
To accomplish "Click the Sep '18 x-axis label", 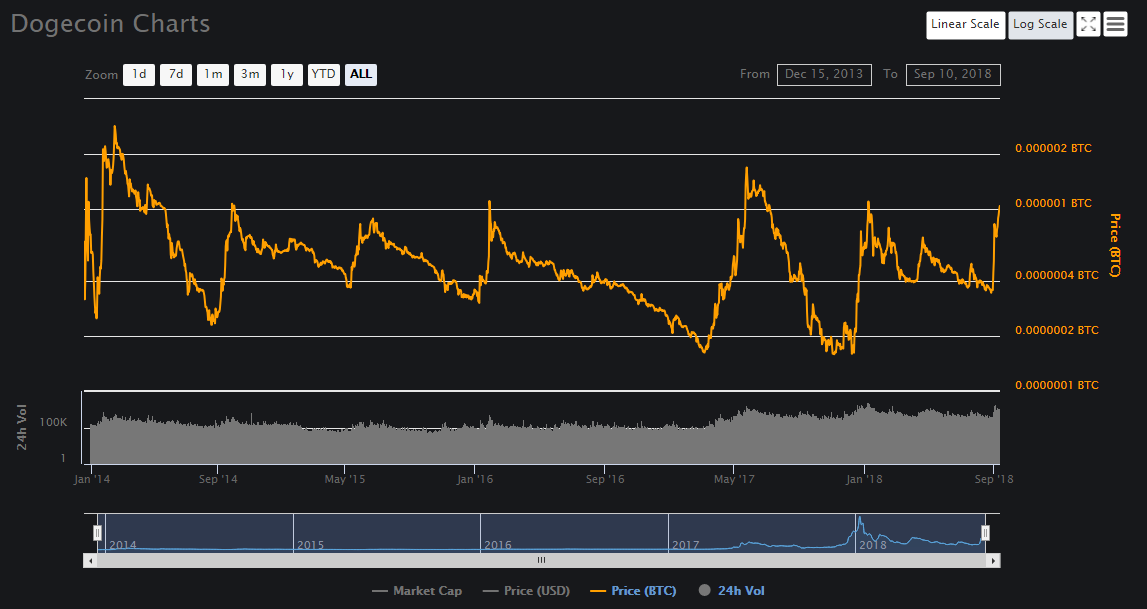I will [994, 480].
